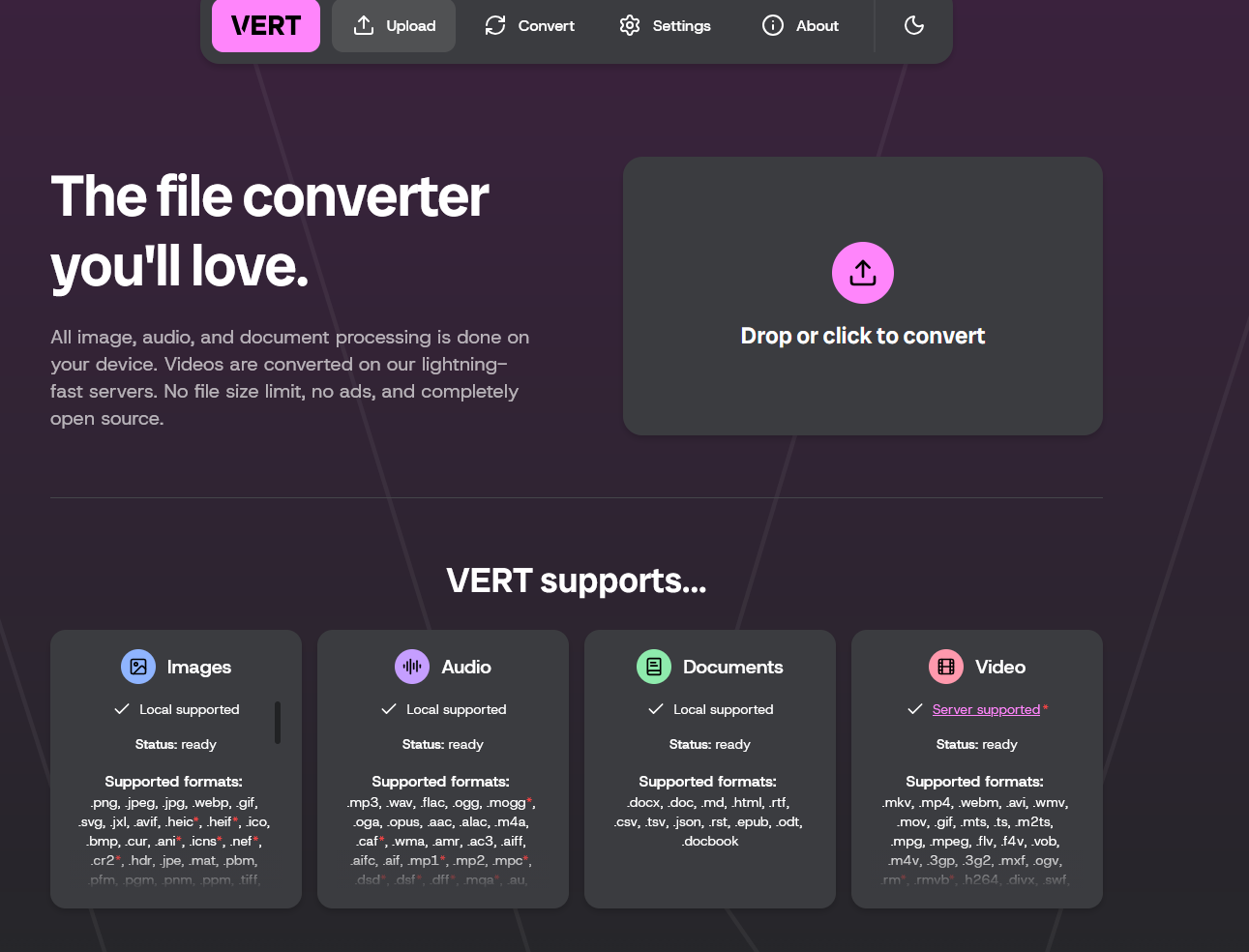Open the Settings page
1249x952 pixels.
[x=665, y=26]
